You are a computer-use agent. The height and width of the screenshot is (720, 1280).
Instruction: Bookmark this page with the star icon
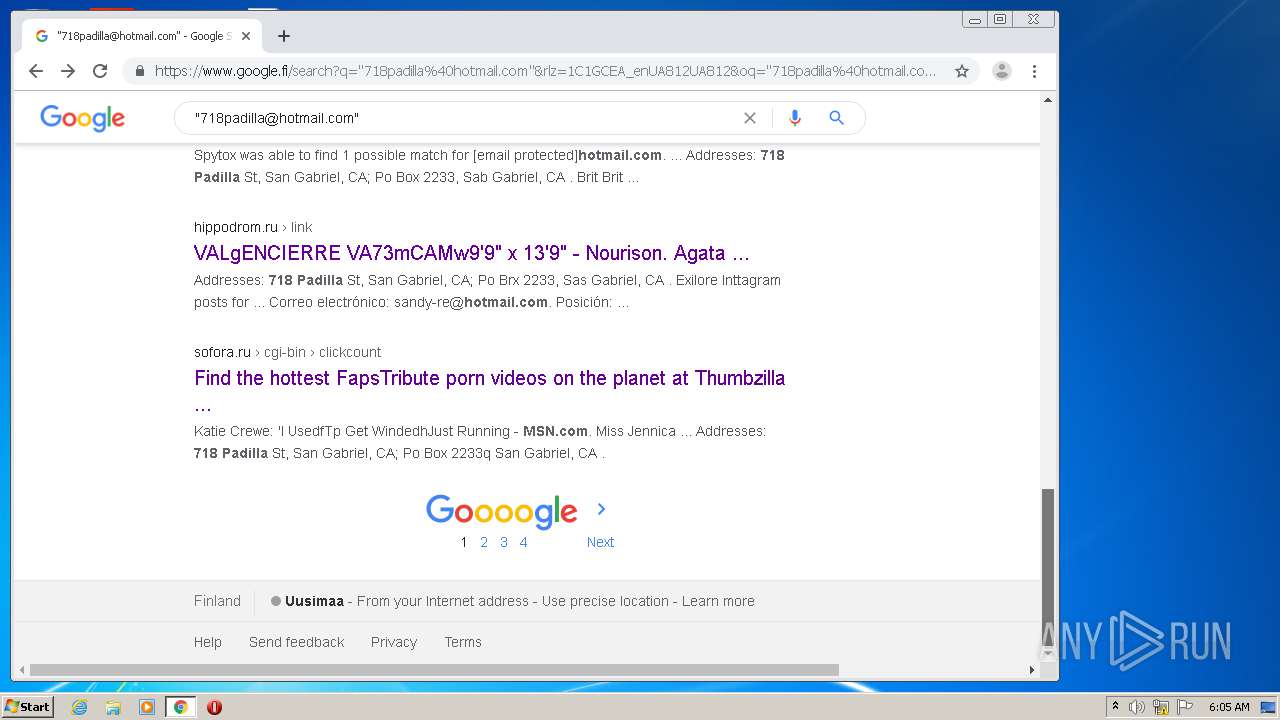[962, 71]
